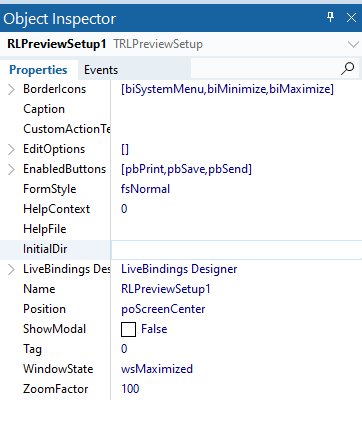This screenshot has width=362, height=425.
Task: Click the RLPreviewSetup1 component selector text
Action: [57, 44]
